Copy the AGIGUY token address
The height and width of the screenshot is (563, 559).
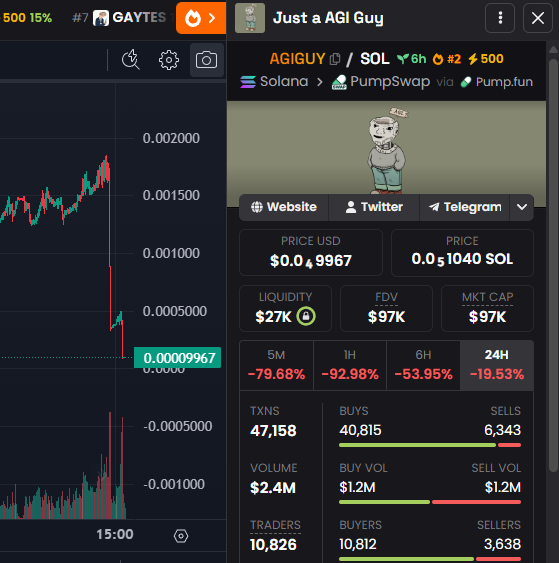[335, 59]
